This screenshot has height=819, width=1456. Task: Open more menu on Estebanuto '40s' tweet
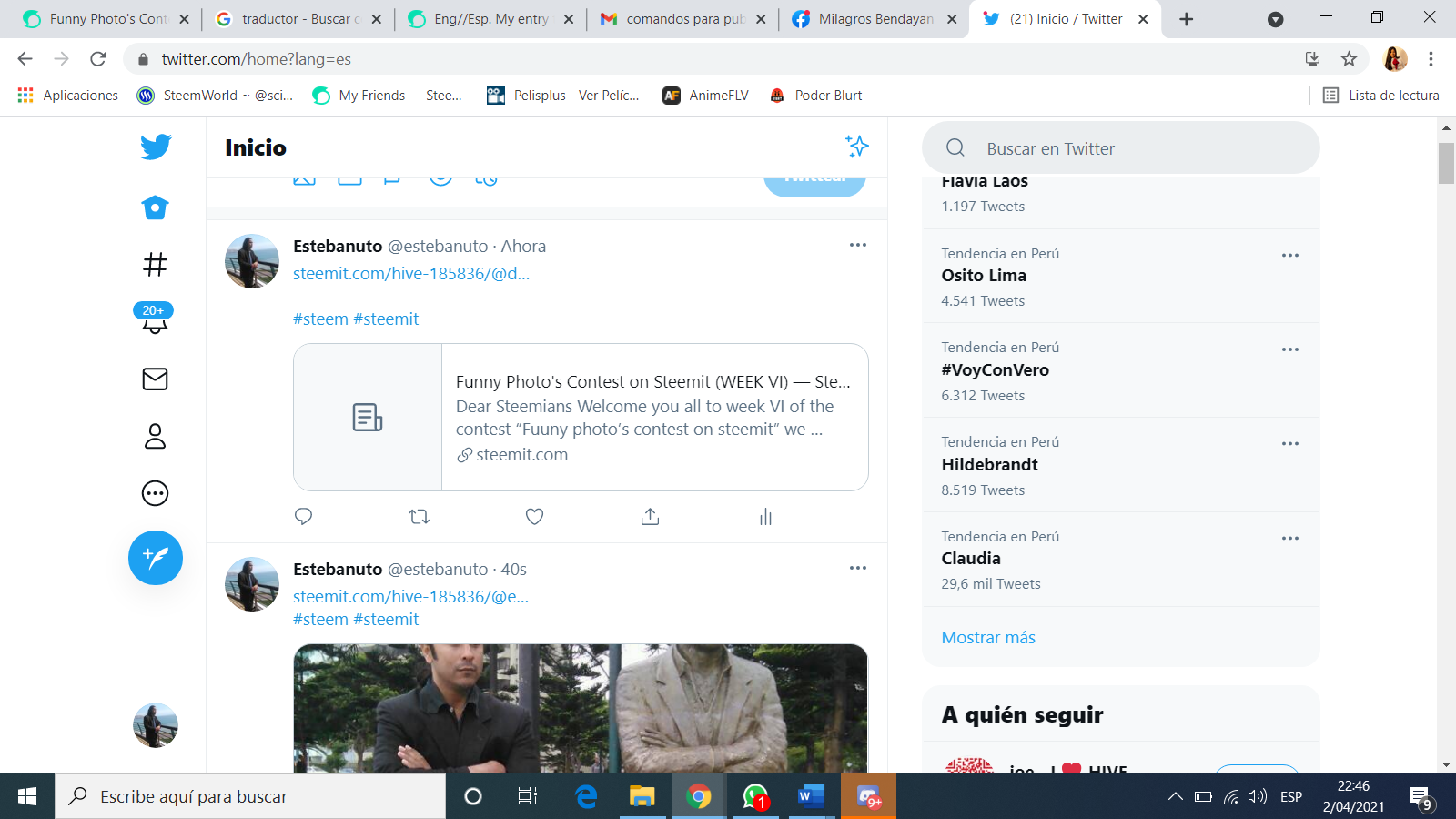(x=858, y=568)
